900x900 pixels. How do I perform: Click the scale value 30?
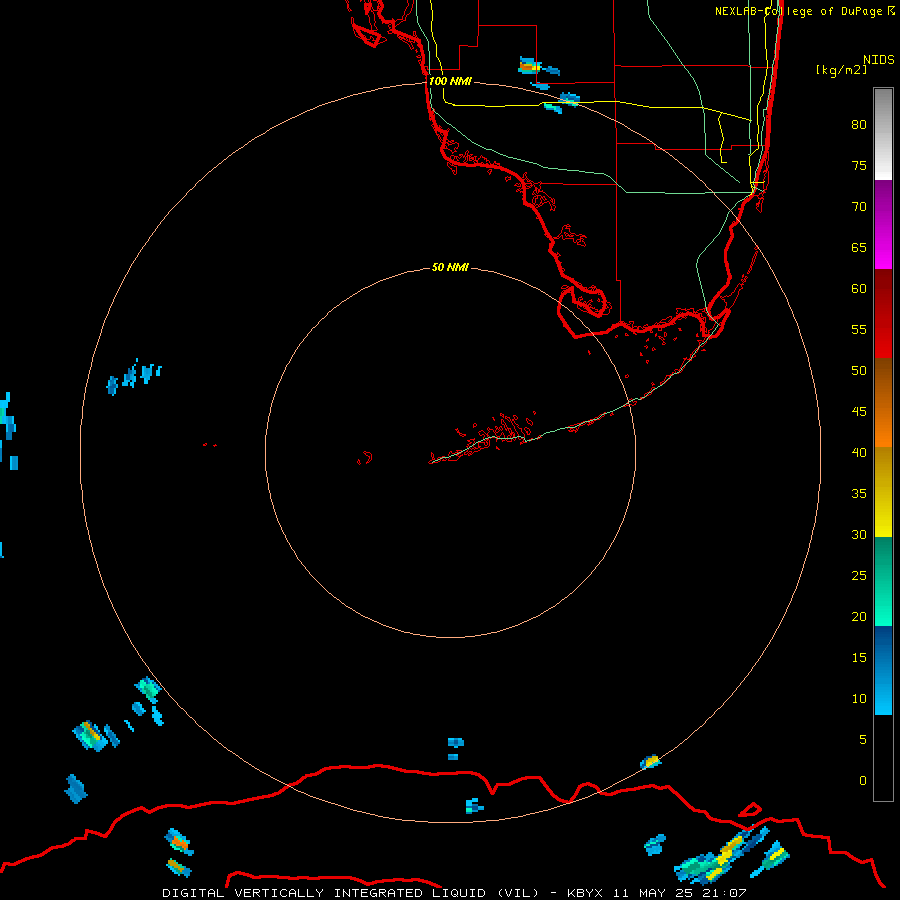[x=859, y=534]
